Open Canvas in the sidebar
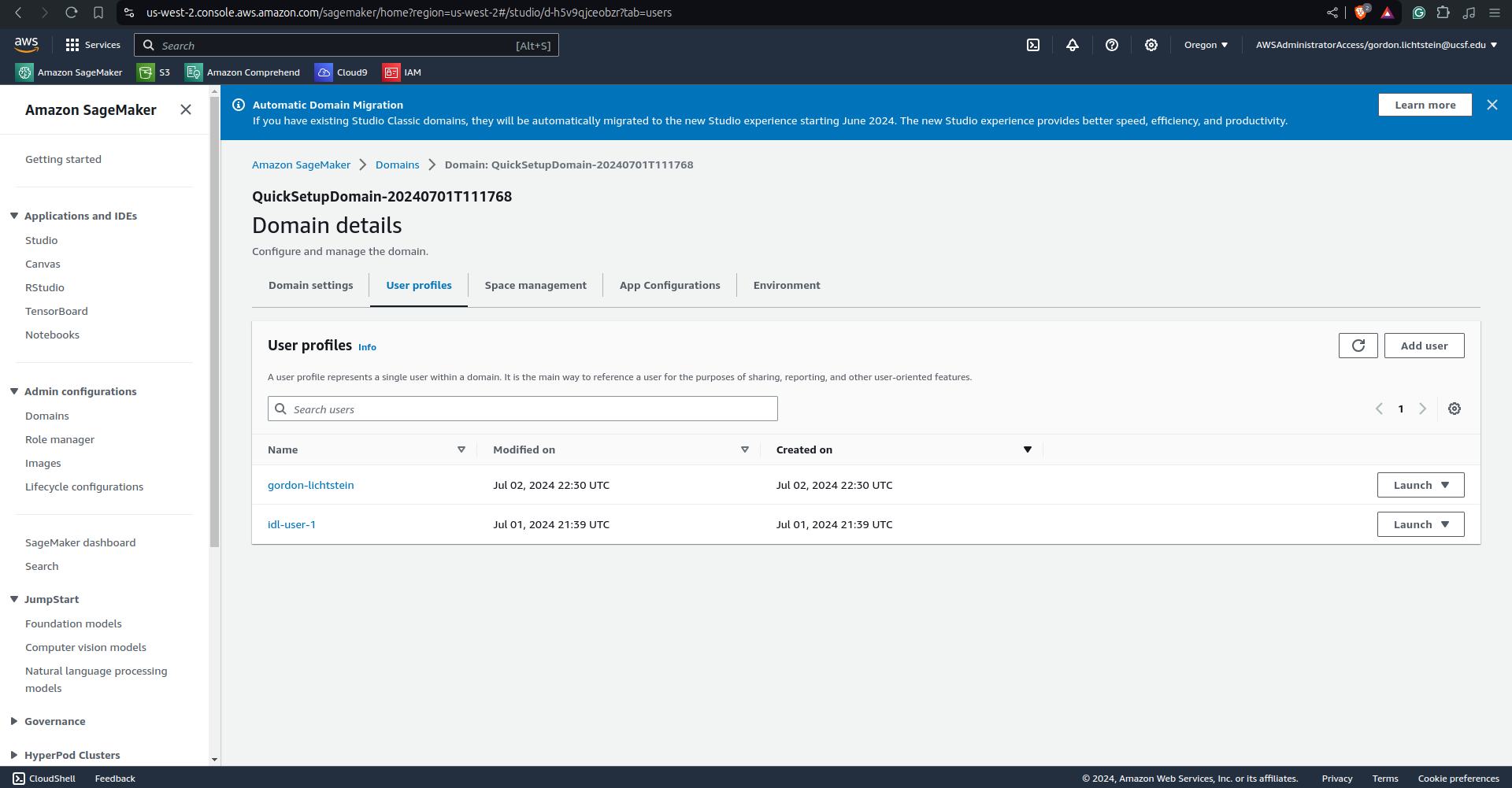This screenshot has width=1512, height=788. point(43,264)
